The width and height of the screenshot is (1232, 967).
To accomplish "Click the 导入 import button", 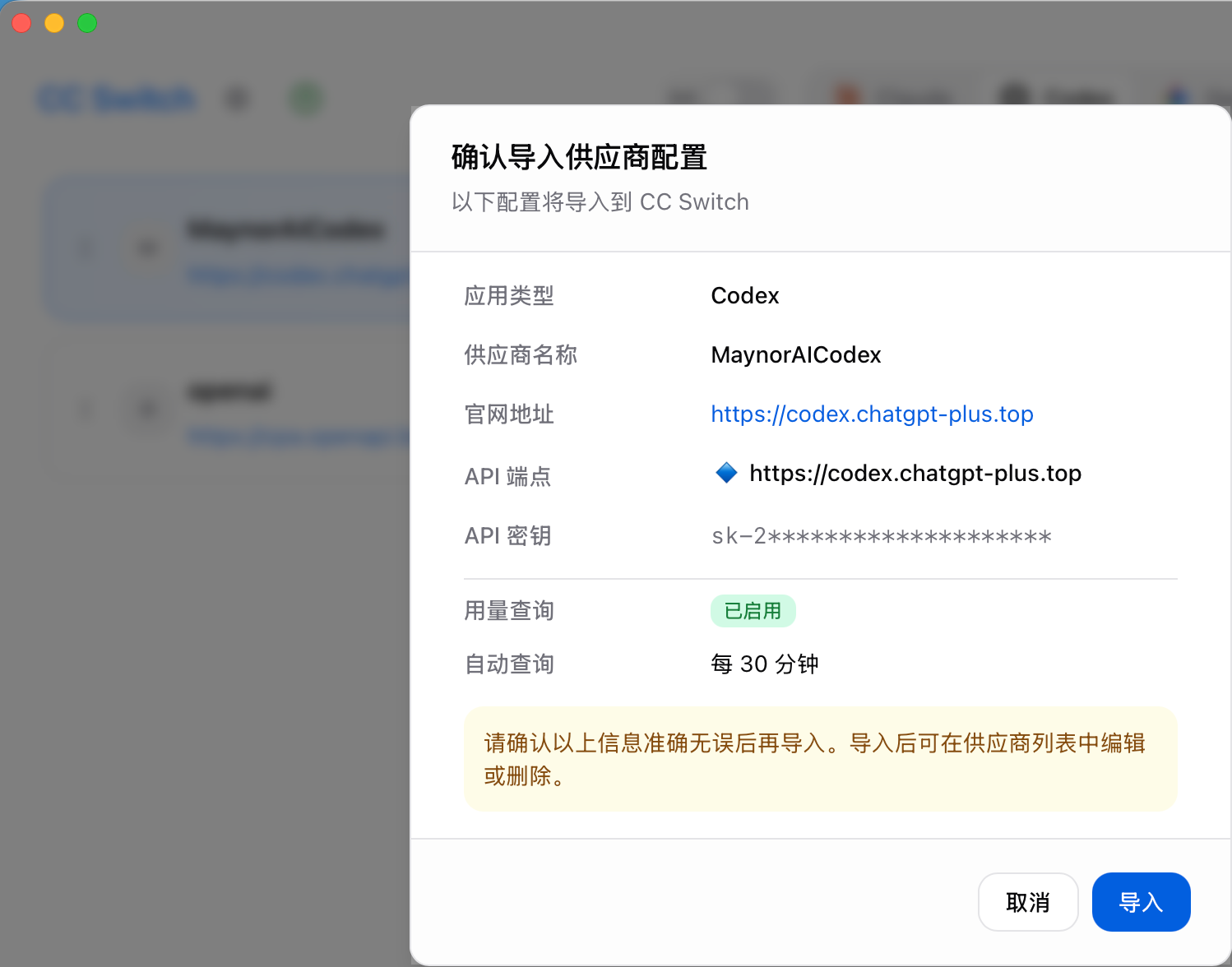I will (1141, 902).
